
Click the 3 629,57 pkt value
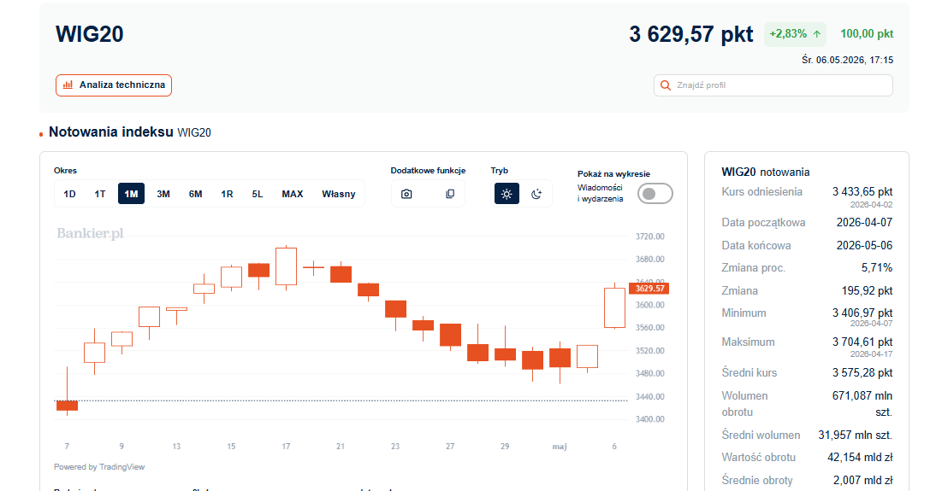(691, 34)
